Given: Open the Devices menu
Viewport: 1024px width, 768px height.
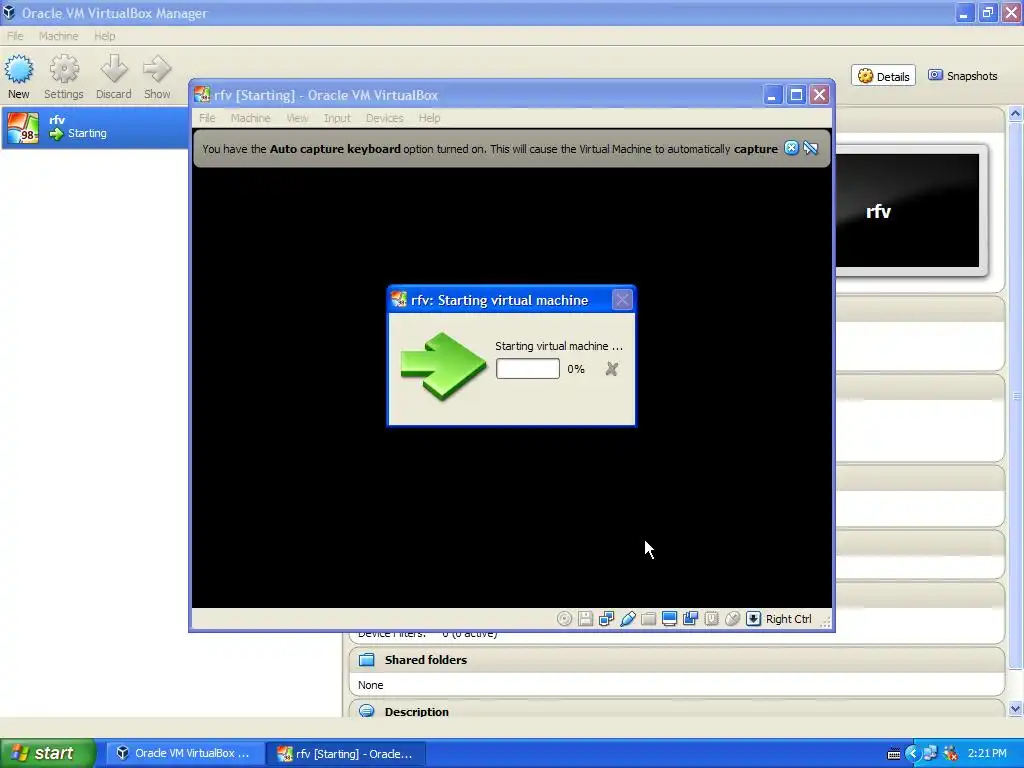Looking at the screenshot, I should 384,118.
